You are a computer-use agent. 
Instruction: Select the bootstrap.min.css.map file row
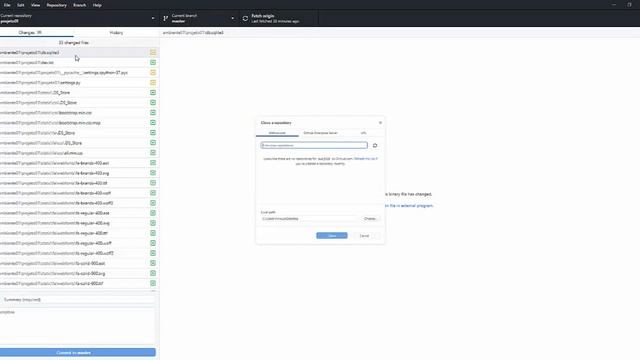pyautogui.click(x=79, y=122)
